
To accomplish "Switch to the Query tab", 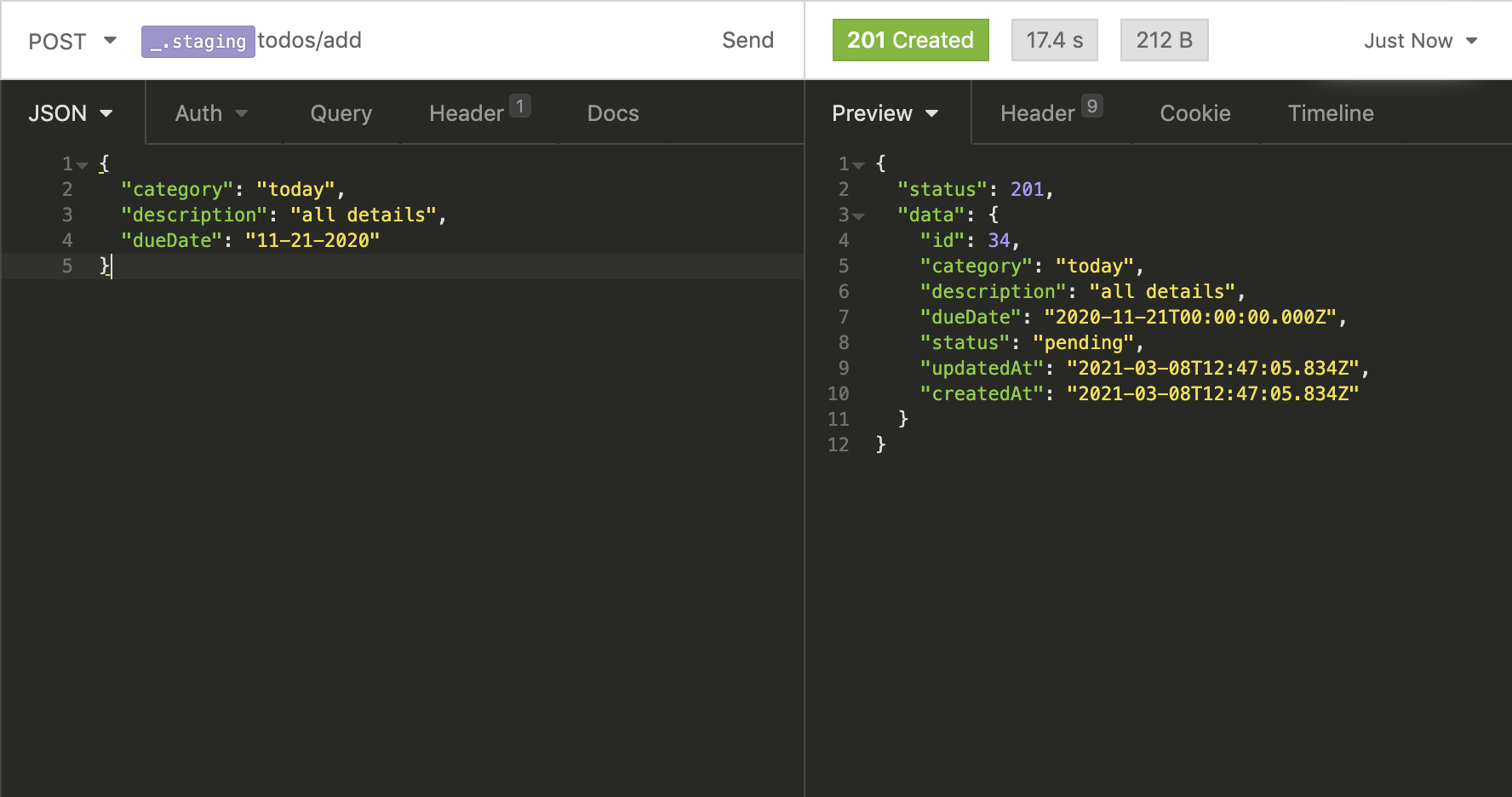I will (x=341, y=113).
